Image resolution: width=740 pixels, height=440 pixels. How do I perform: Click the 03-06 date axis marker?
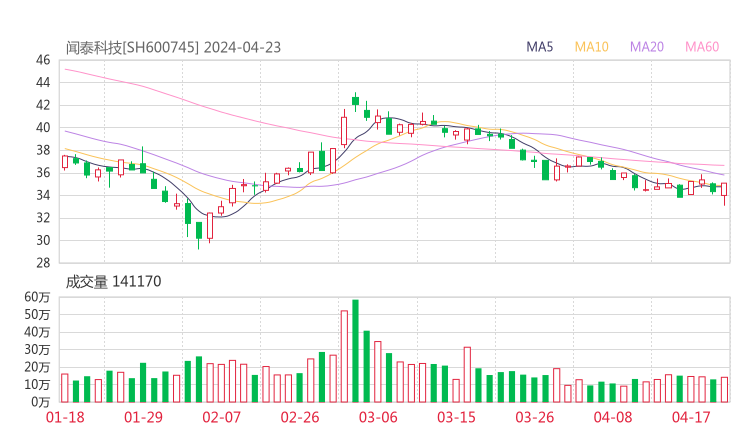pyautogui.click(x=378, y=417)
